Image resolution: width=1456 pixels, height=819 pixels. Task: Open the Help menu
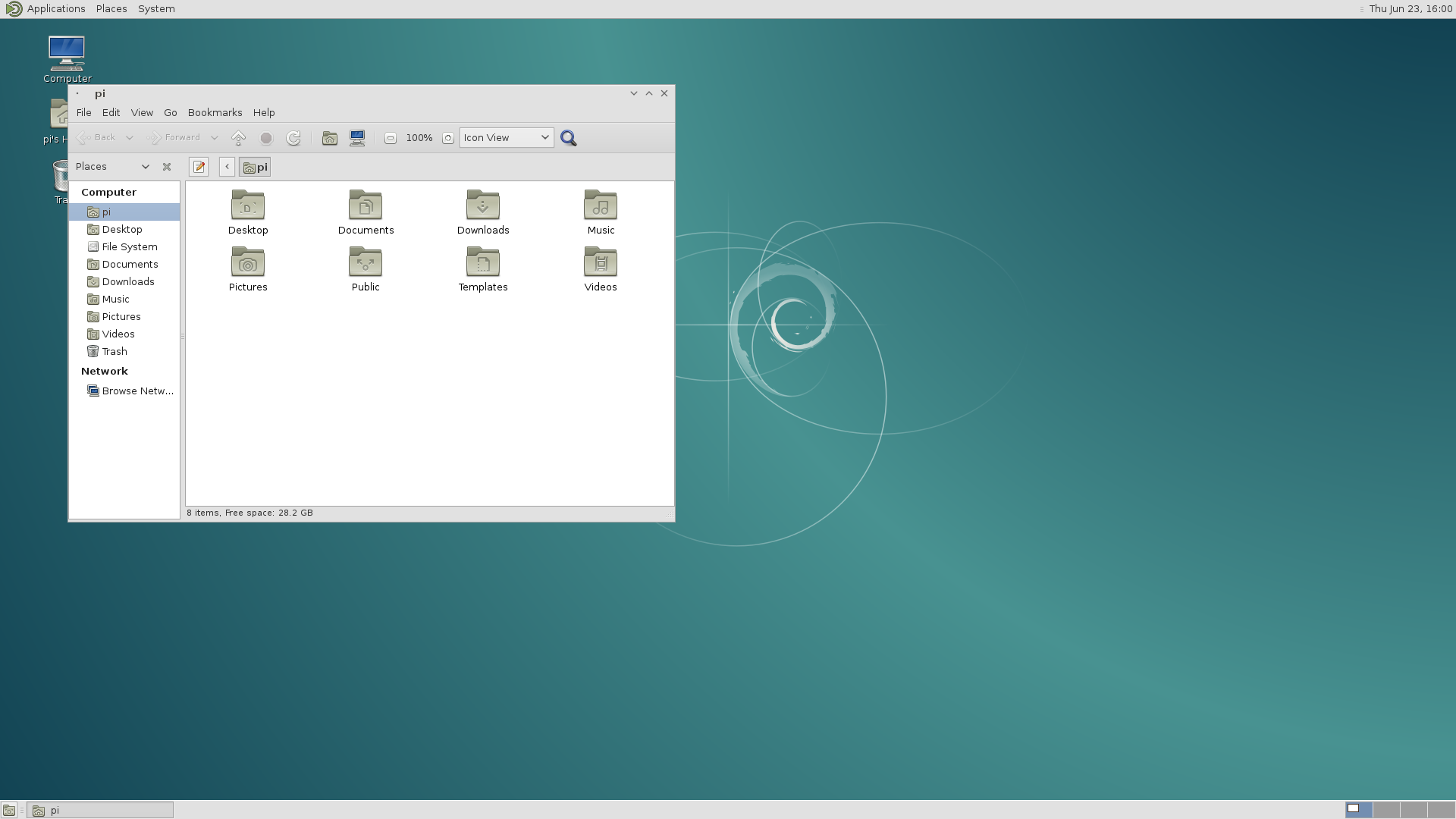pos(264,113)
